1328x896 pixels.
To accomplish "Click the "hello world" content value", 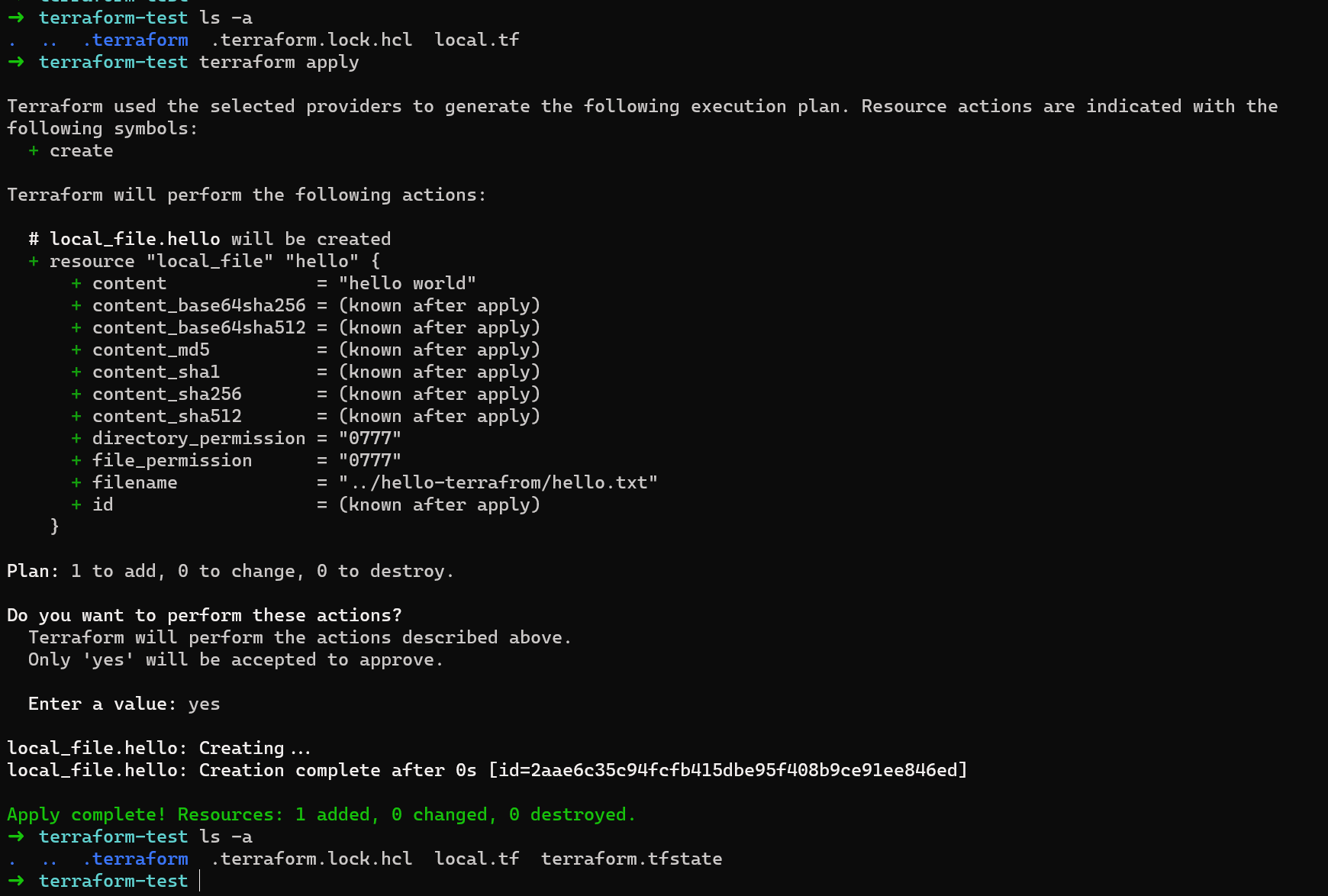I will click(408, 283).
